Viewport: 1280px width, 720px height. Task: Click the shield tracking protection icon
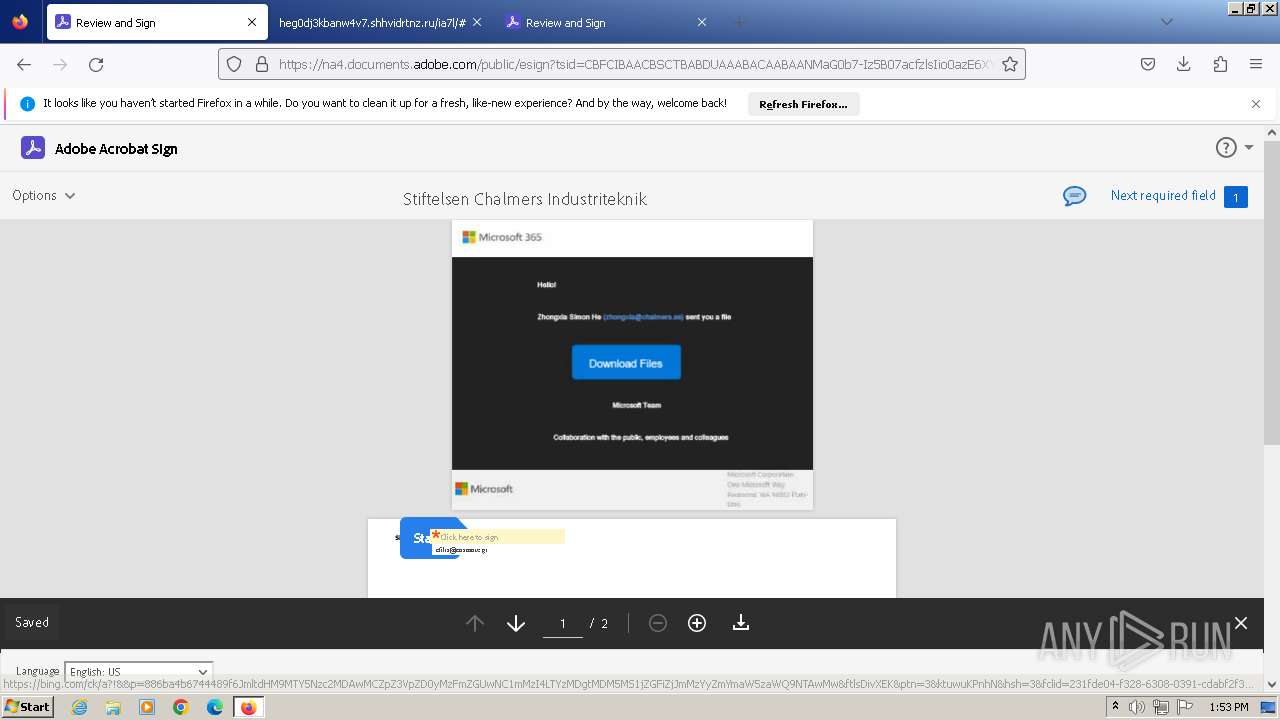pos(234,64)
